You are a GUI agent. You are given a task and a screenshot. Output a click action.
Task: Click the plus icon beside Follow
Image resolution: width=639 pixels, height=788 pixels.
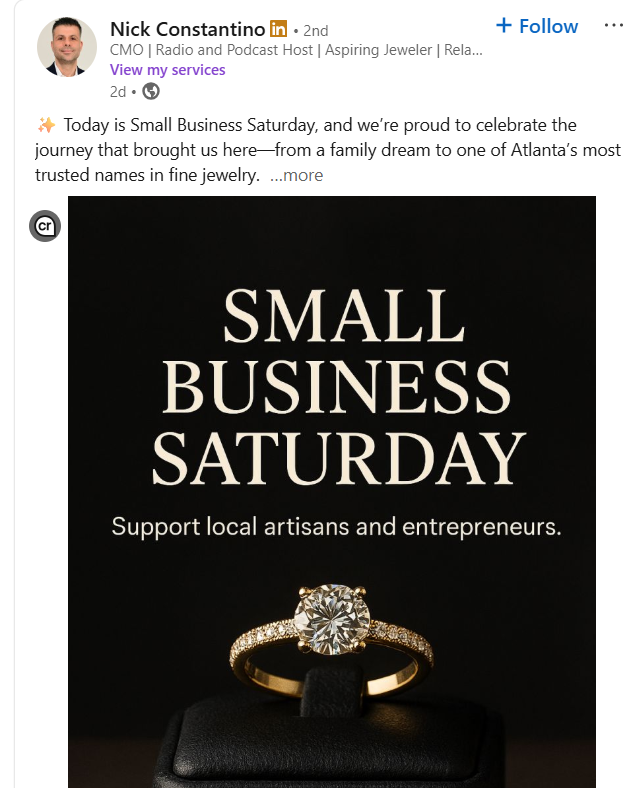pyautogui.click(x=504, y=26)
